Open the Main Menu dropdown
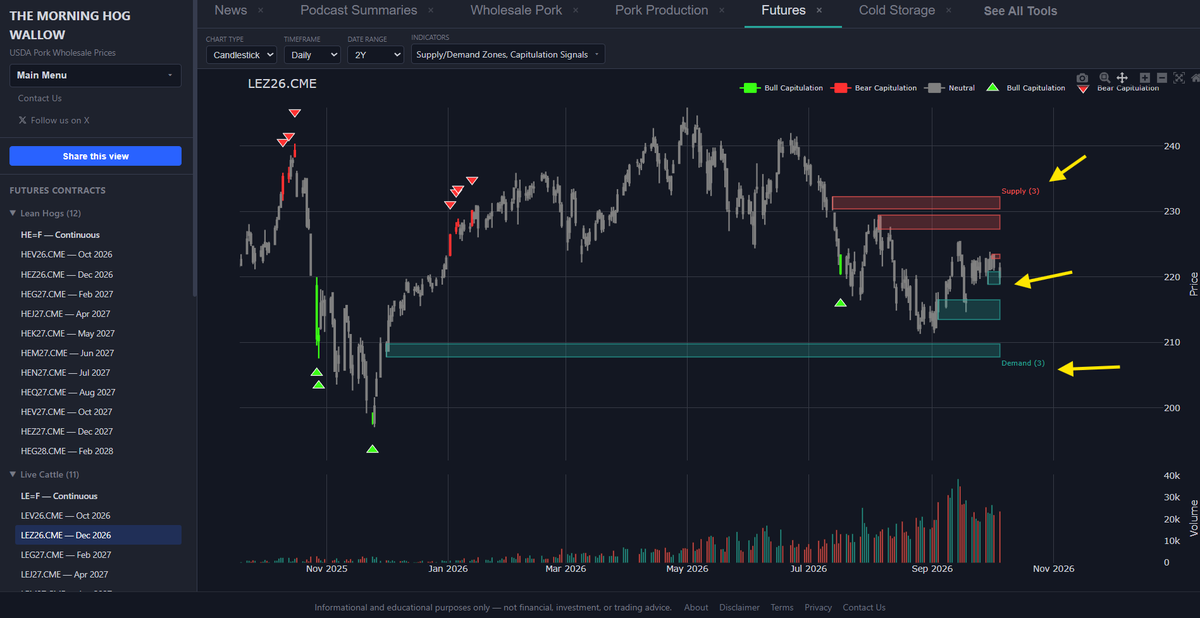1200x618 pixels. (95, 75)
